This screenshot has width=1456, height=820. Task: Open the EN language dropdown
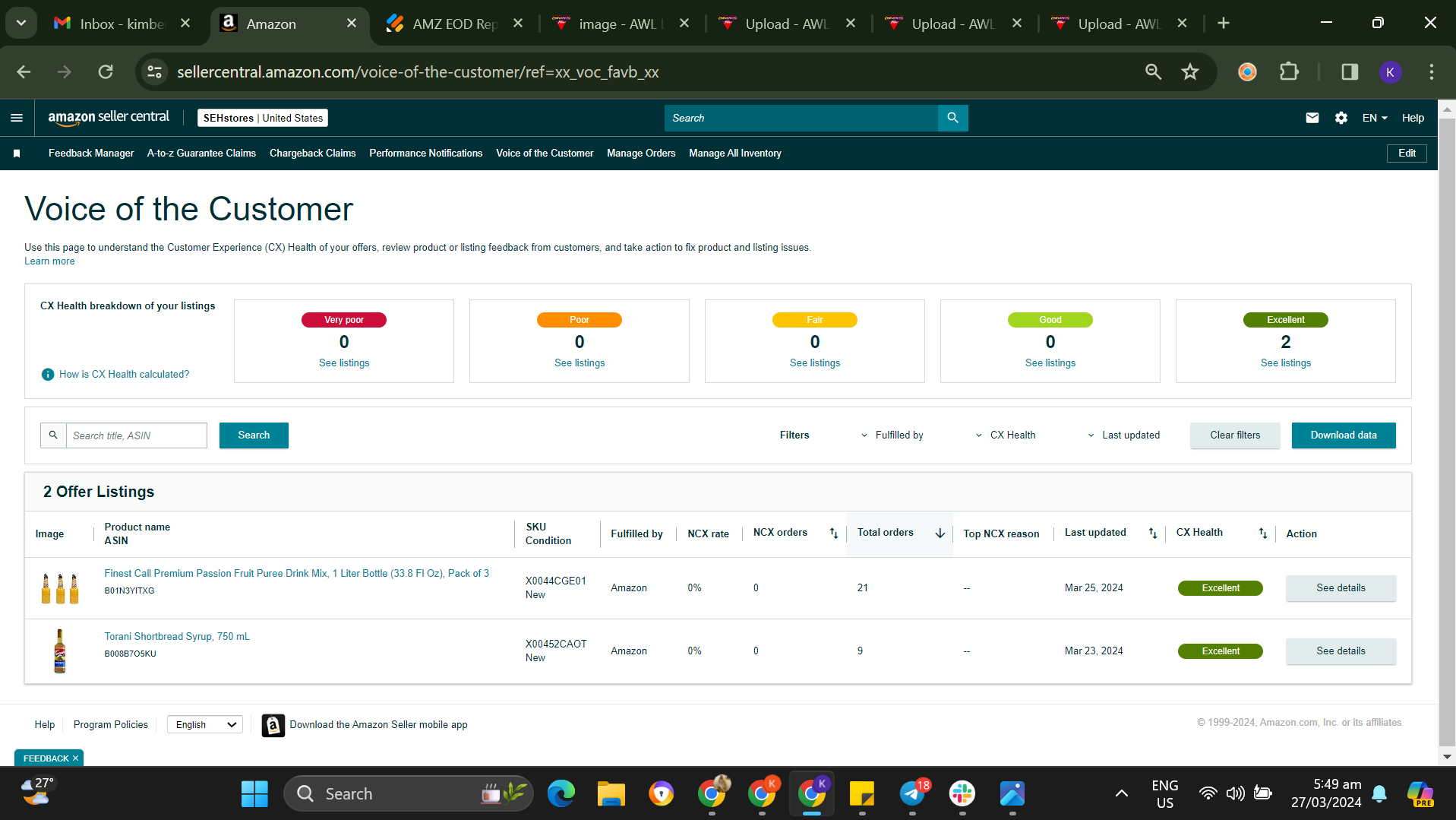[1375, 118]
